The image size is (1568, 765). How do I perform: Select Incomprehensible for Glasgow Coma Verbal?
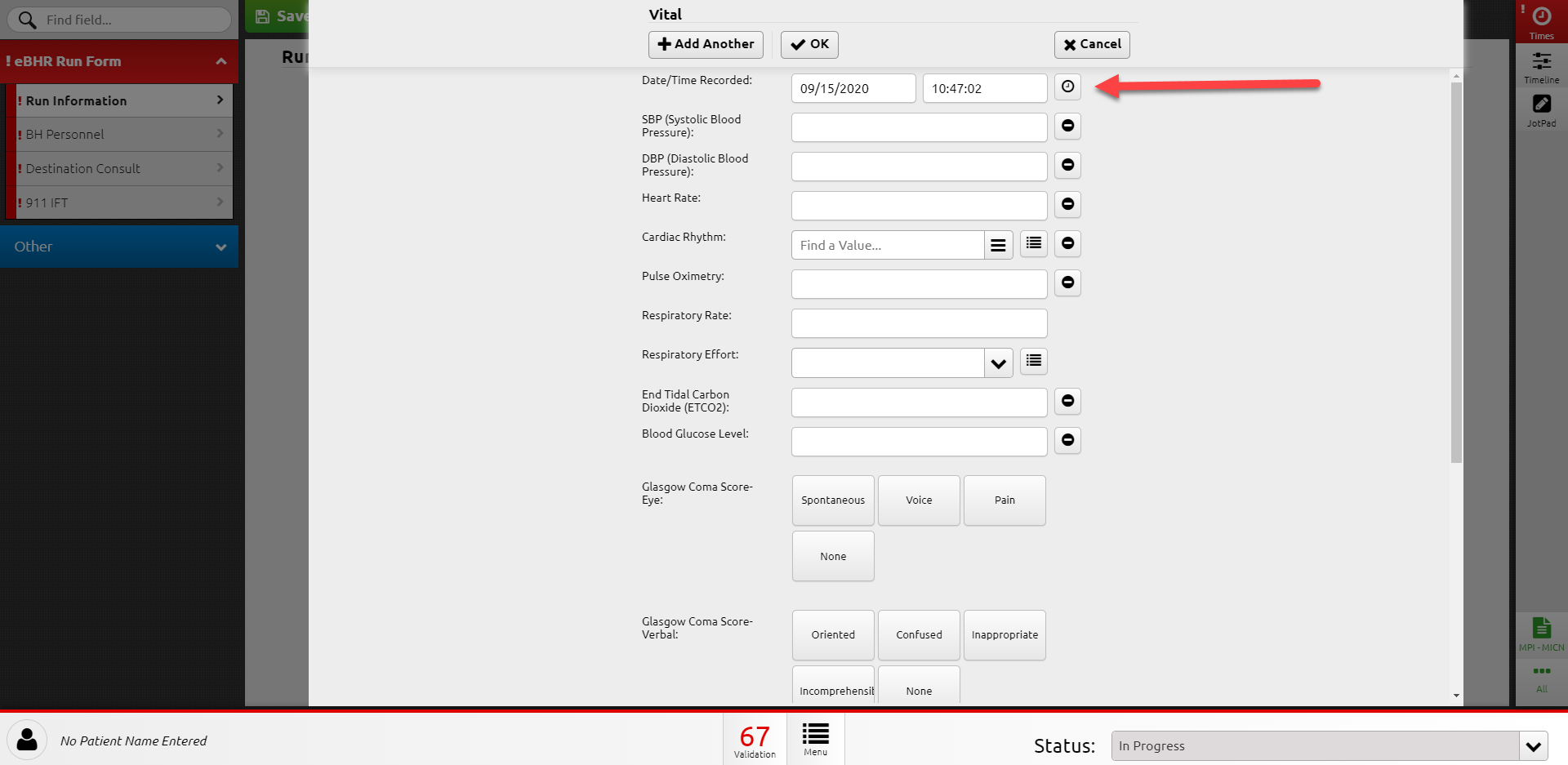(x=833, y=686)
